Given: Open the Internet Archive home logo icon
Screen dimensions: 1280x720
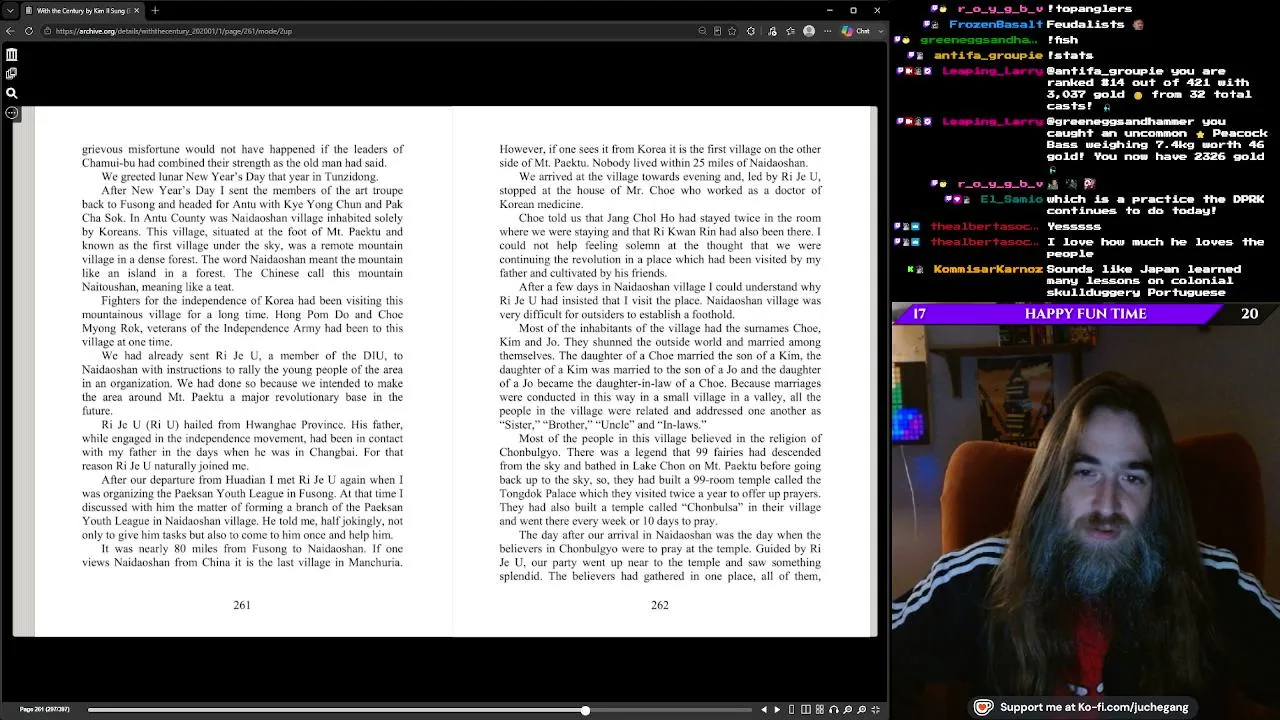Looking at the screenshot, I should 11,55.
